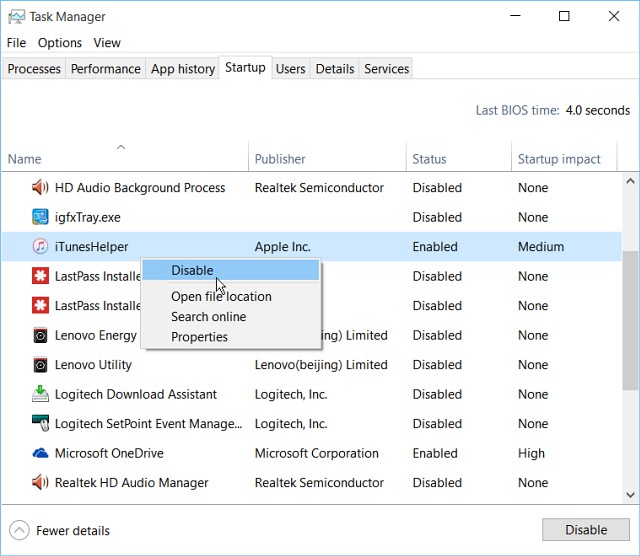Minimize the Task Manager window
This screenshot has height=556, width=640.
pos(516,16)
